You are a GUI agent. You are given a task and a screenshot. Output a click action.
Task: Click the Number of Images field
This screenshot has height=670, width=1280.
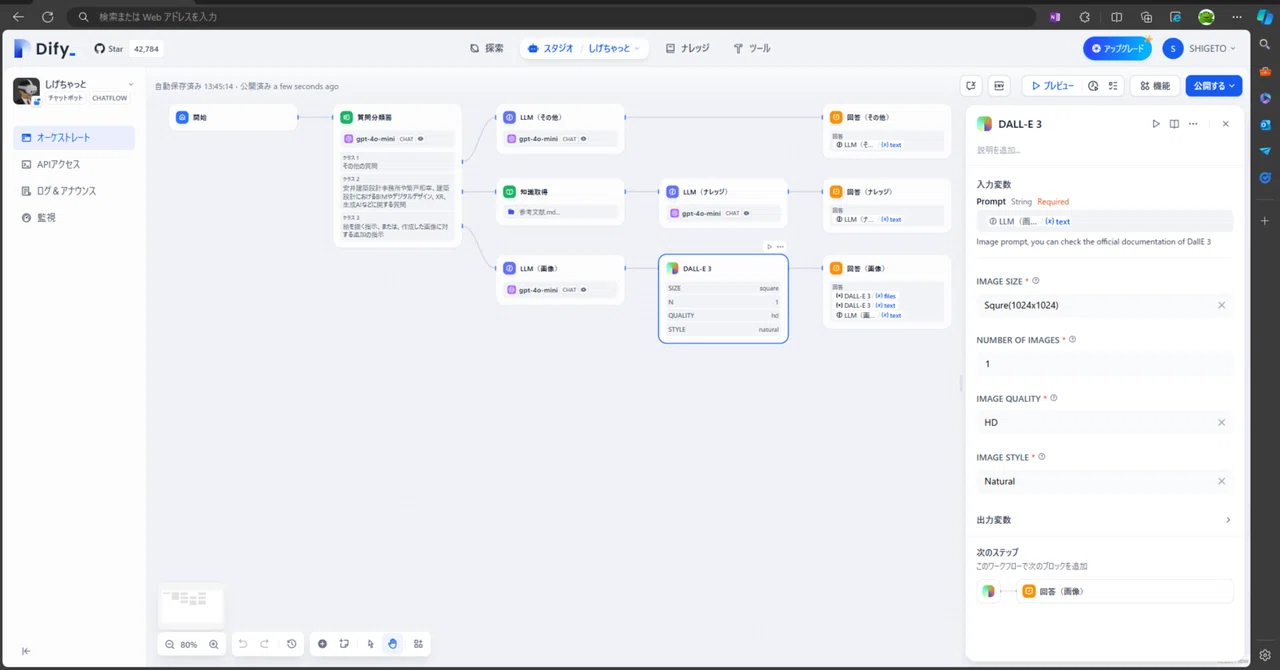pyautogui.click(x=1104, y=364)
